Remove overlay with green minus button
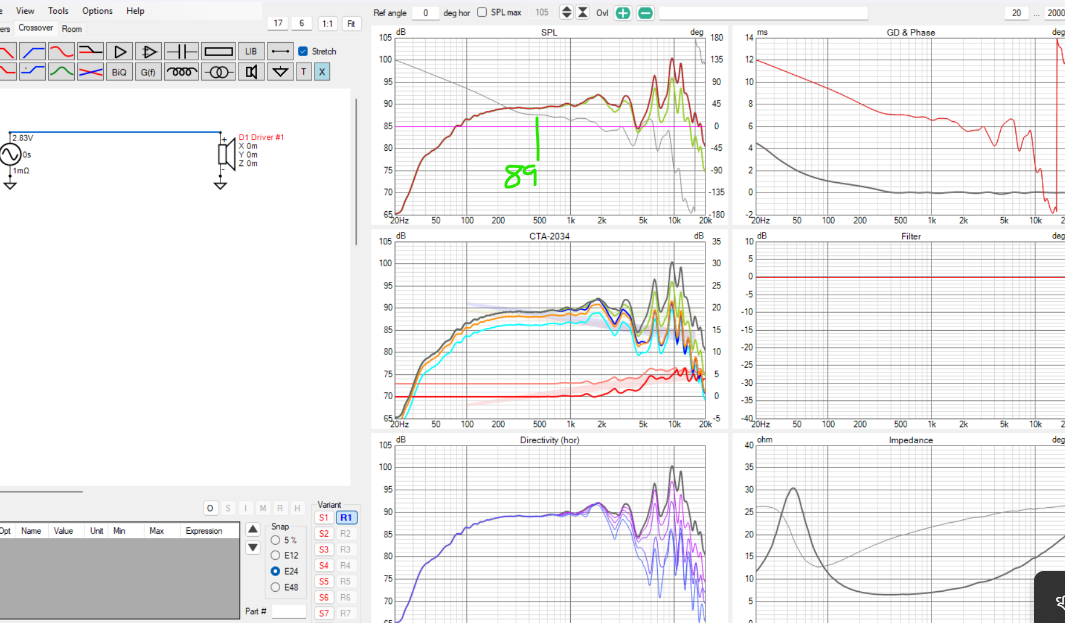The height and width of the screenshot is (623, 1065). [645, 13]
